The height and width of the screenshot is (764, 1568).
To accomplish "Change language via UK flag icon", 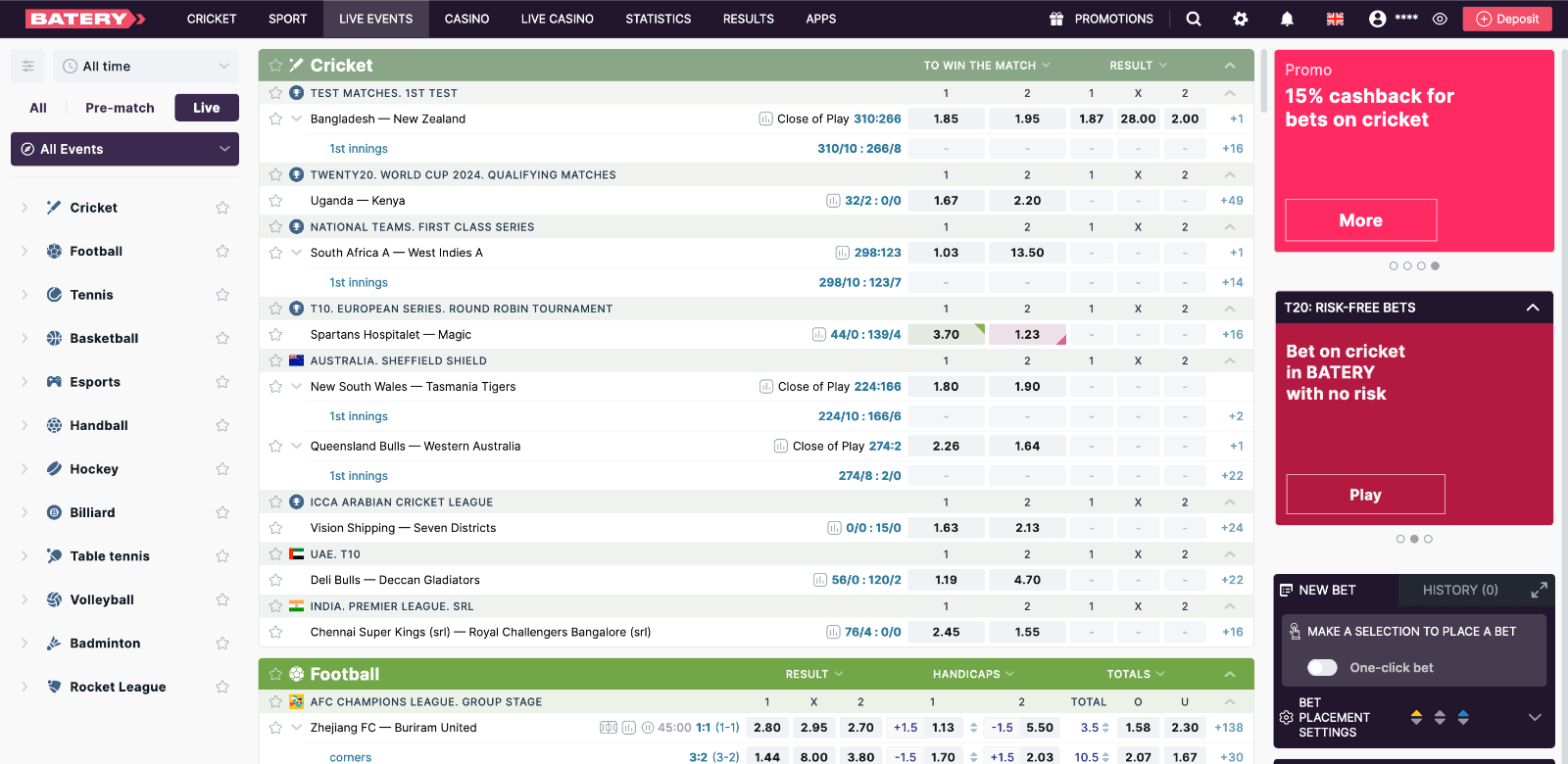I will click(1335, 19).
